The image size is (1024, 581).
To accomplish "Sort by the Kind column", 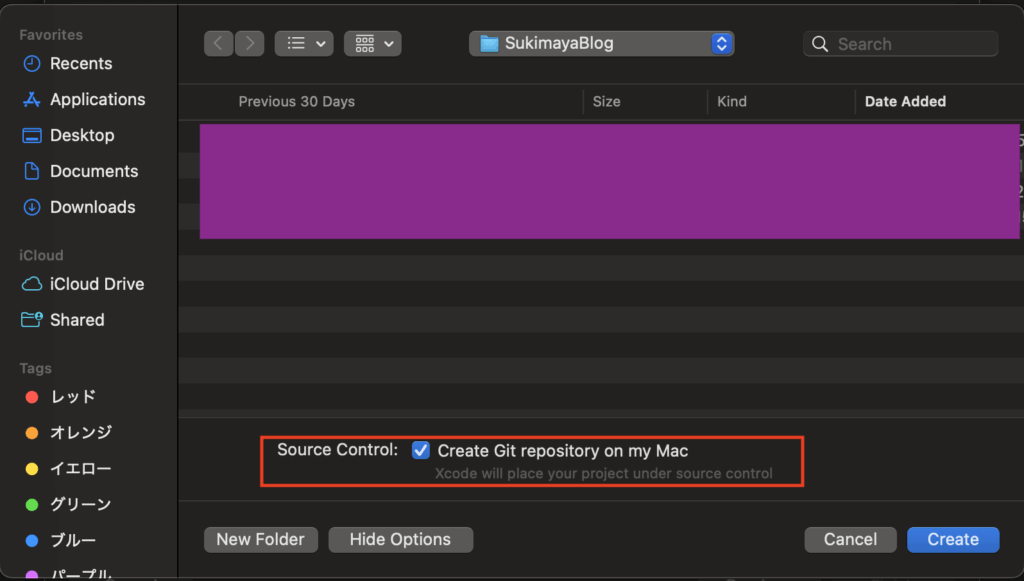I will click(731, 102).
